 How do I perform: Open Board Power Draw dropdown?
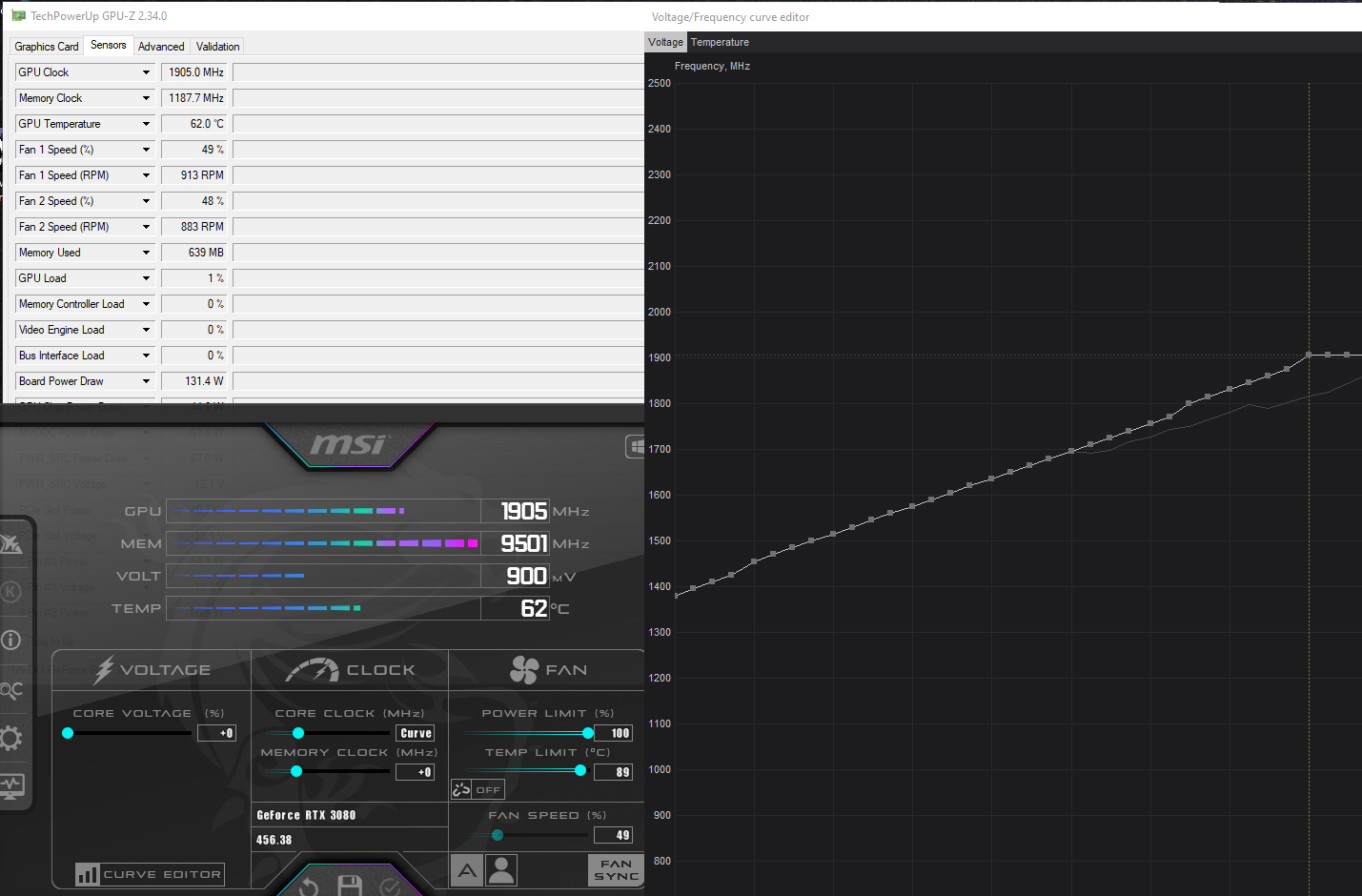146,381
